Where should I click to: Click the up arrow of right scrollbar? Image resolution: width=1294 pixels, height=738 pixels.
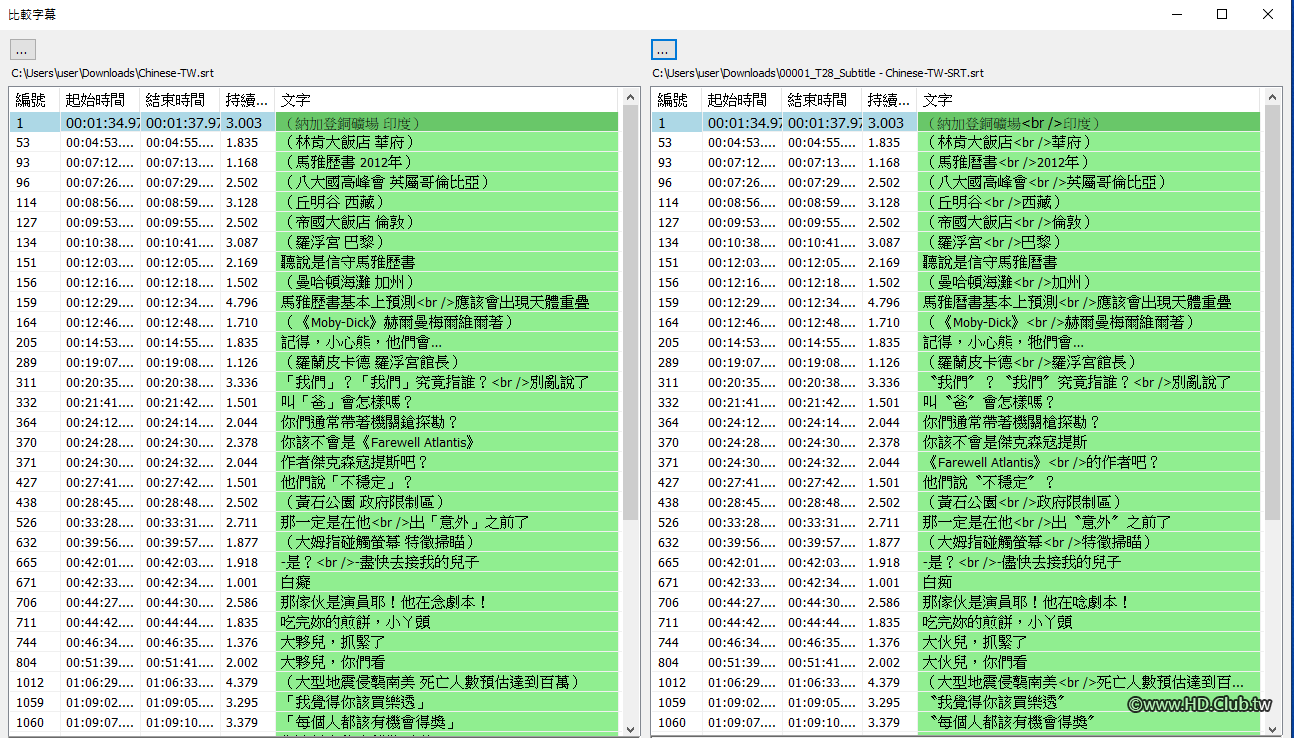tap(1273, 96)
